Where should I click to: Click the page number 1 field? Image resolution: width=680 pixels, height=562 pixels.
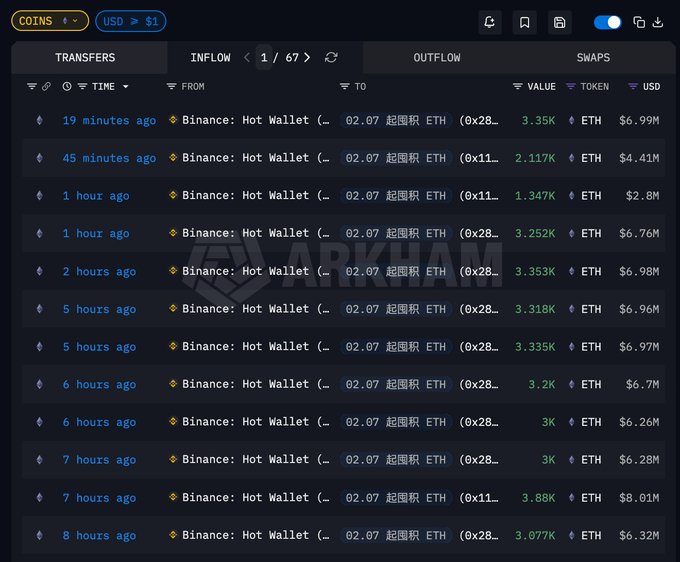(x=264, y=58)
